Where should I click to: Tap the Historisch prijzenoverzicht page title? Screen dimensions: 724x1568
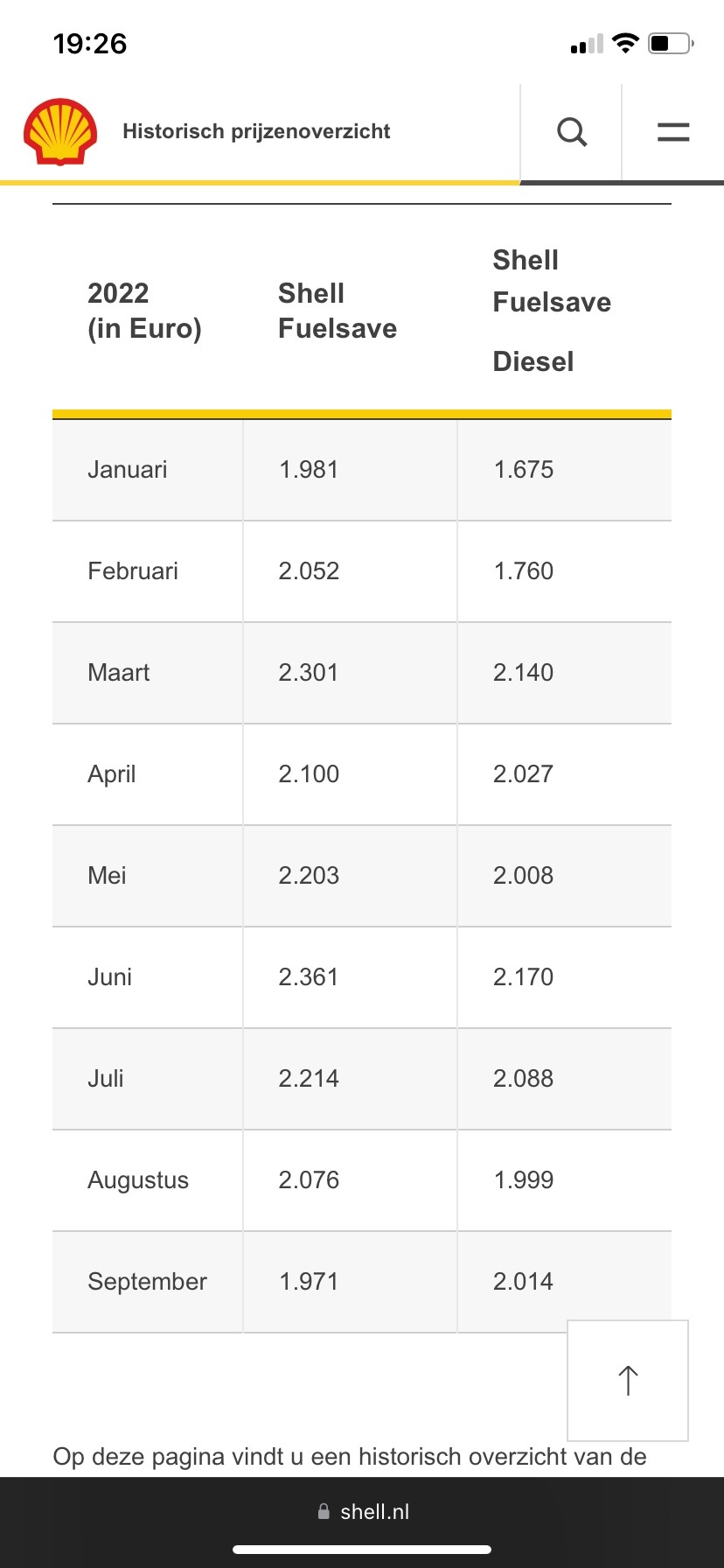tap(256, 131)
